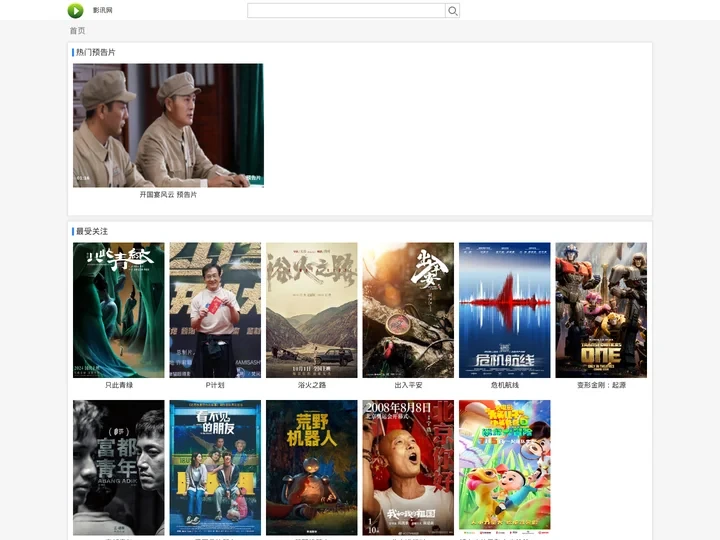Open the 只此青绿 movie poster

tap(118, 310)
